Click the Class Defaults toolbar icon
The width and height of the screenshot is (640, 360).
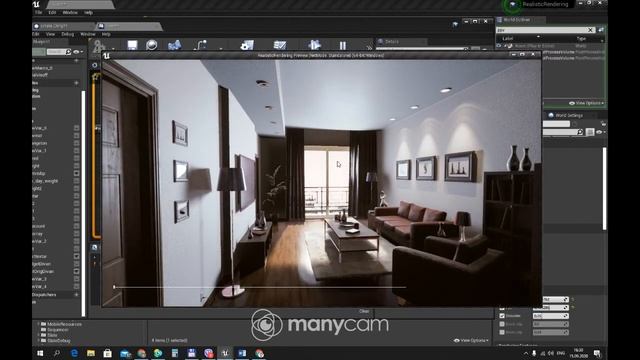point(280,45)
